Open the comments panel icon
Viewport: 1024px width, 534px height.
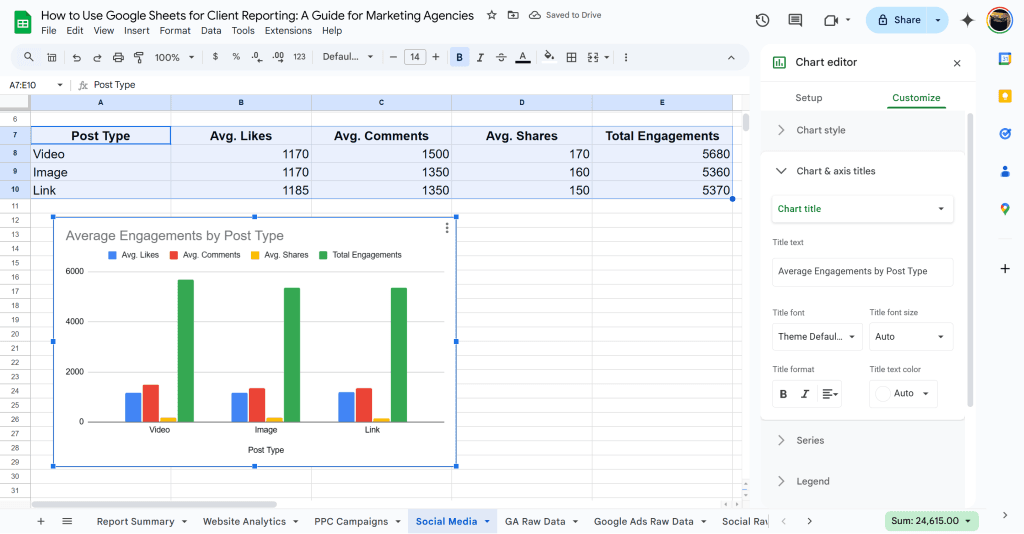[795, 20]
